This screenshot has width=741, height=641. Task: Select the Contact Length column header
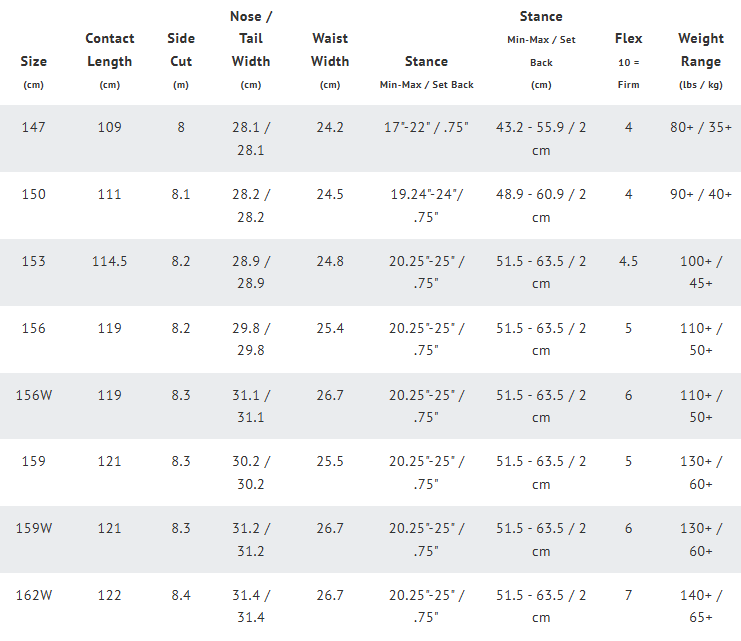pos(110,61)
